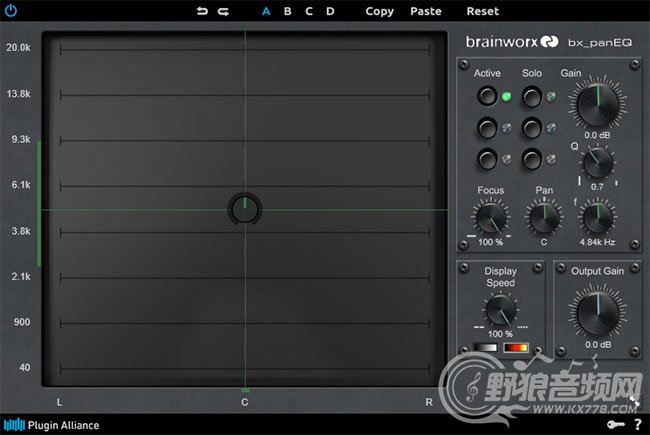Screen dimensions: 650x435
Task: Click the 6.1k frequency label
Action: 21,185
